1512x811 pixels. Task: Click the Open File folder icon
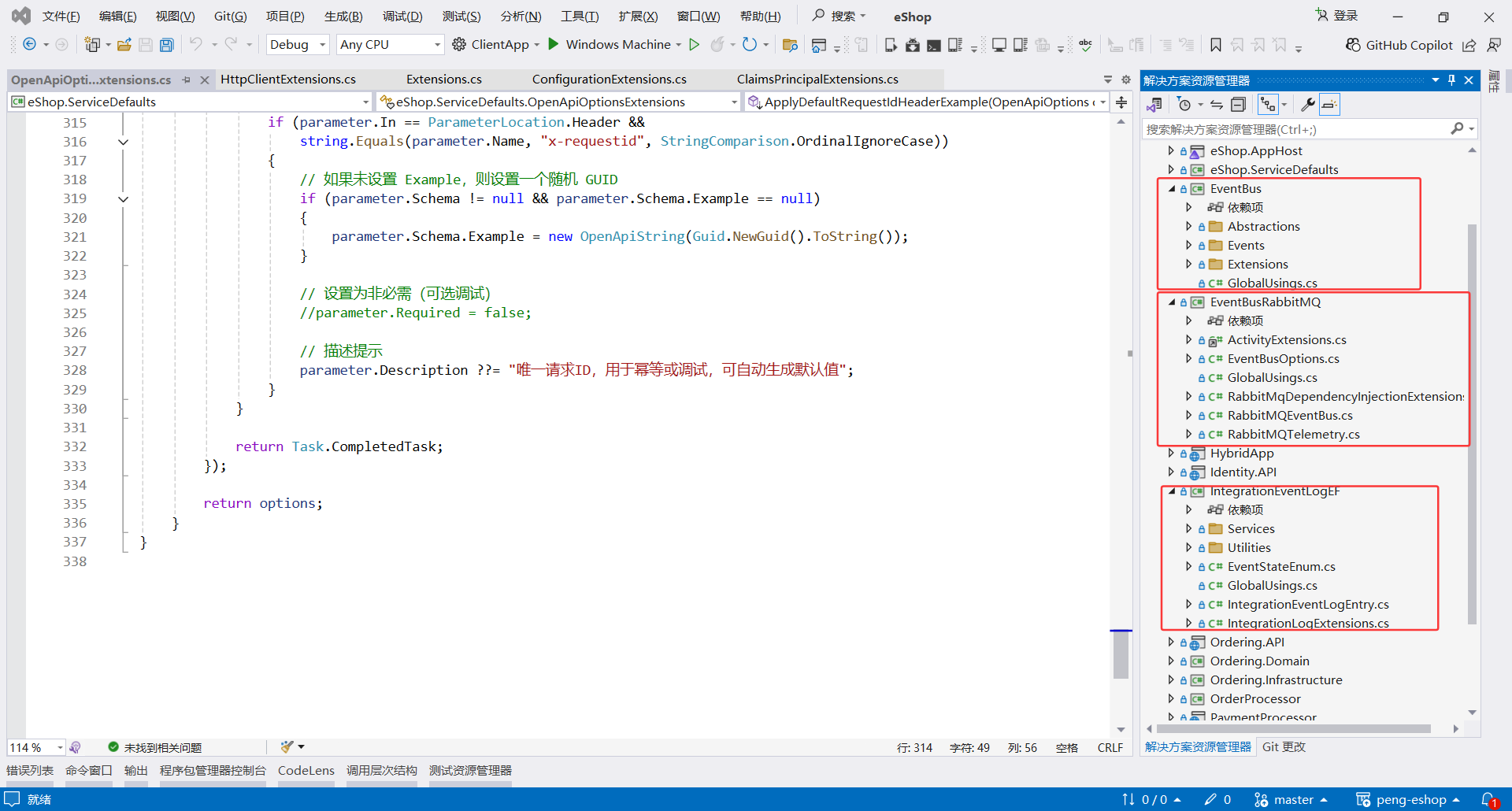pos(124,45)
